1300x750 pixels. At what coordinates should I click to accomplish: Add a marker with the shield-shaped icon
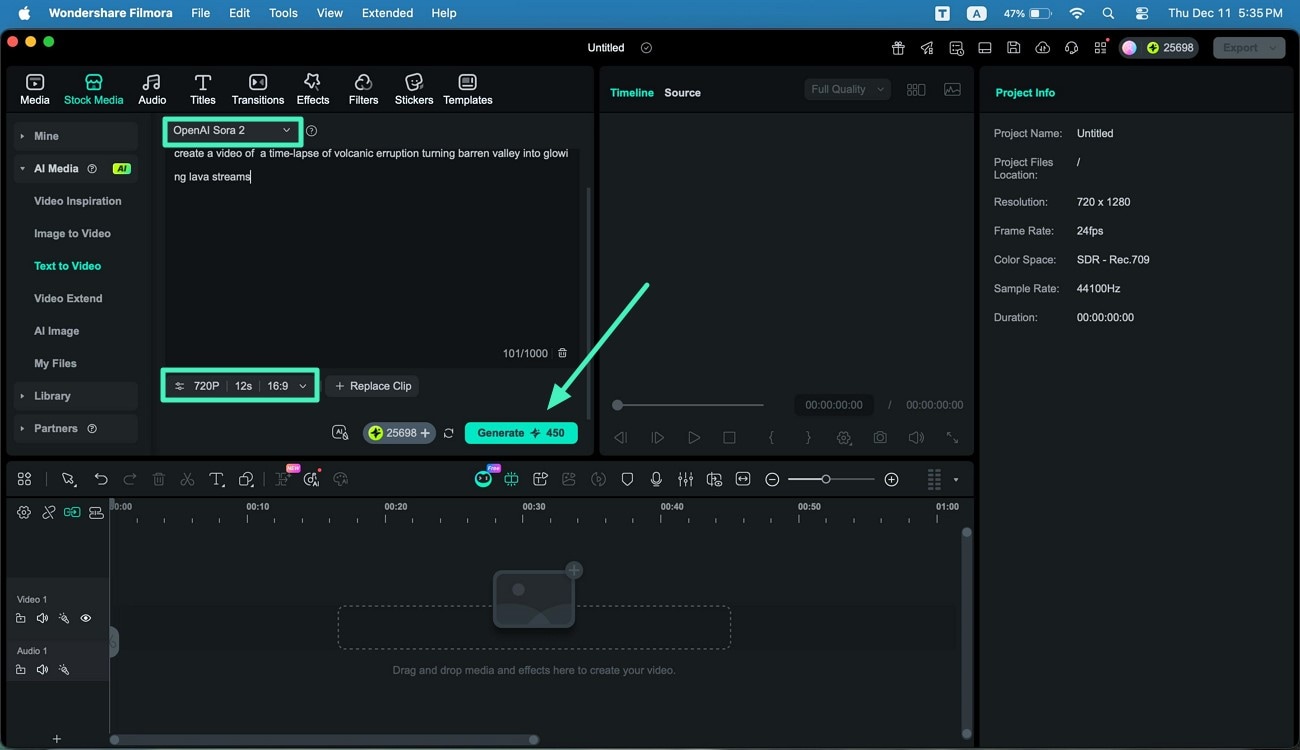tap(627, 480)
